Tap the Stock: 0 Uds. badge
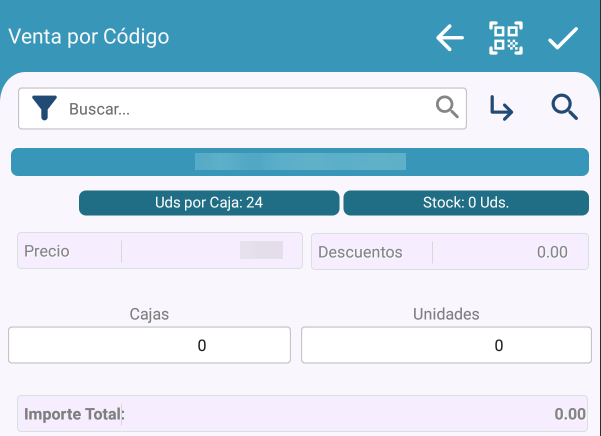Screen dimensions: 601x436 click(465, 203)
